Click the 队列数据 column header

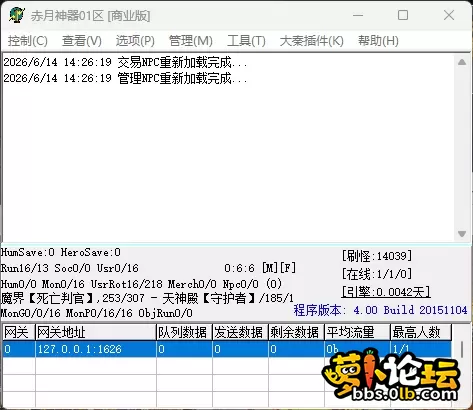(x=184, y=332)
